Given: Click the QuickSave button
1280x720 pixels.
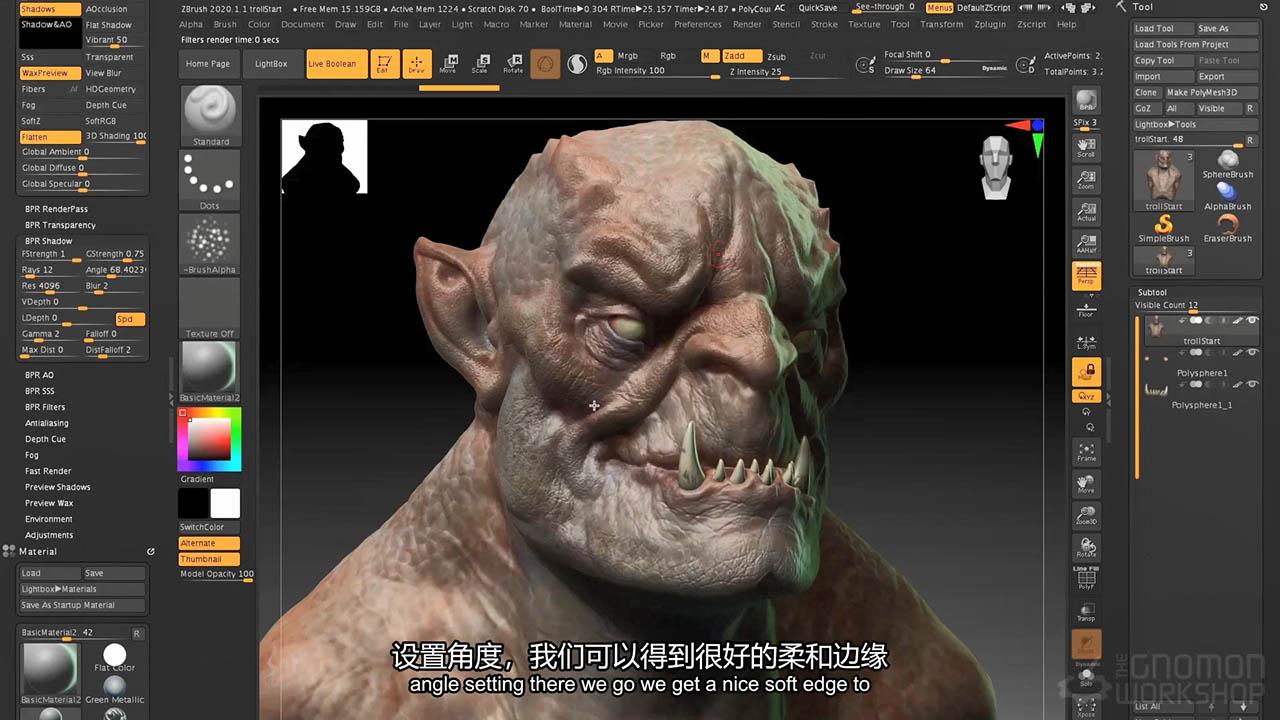Looking at the screenshot, I should point(818,8).
